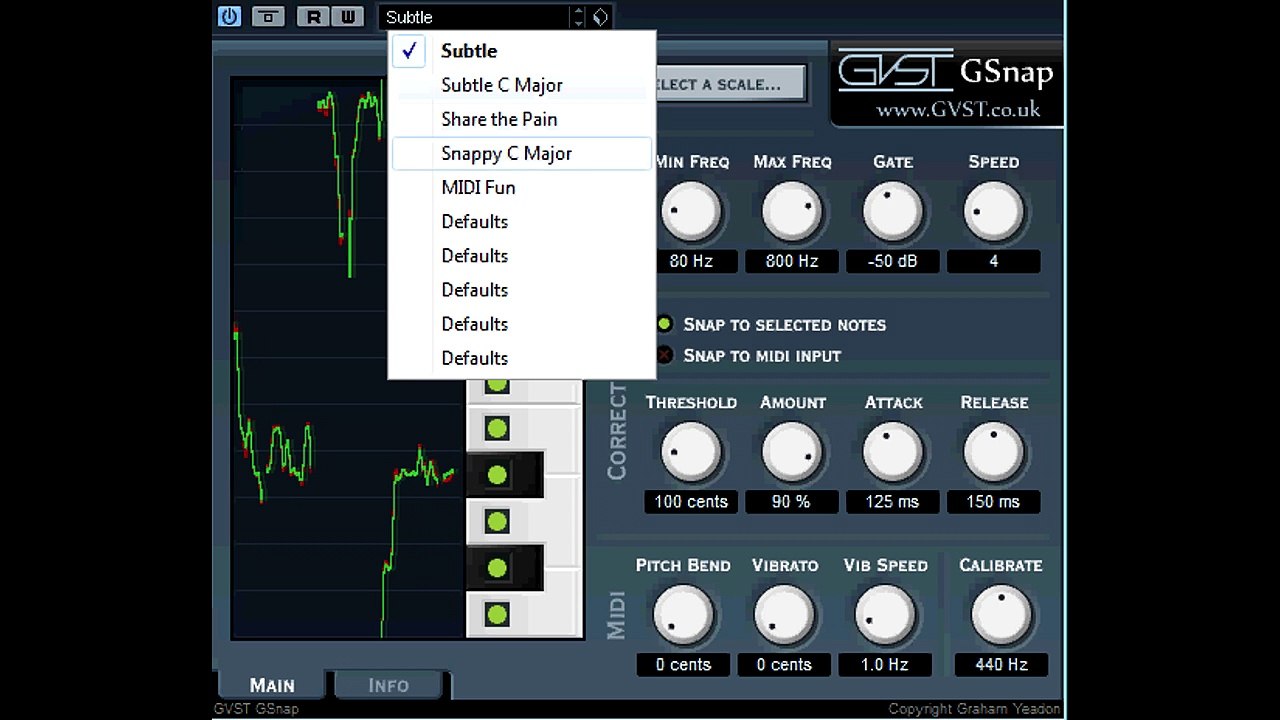This screenshot has width=1280, height=720.
Task: Click the 440 Hz calibrate value
Action: [1001, 665]
